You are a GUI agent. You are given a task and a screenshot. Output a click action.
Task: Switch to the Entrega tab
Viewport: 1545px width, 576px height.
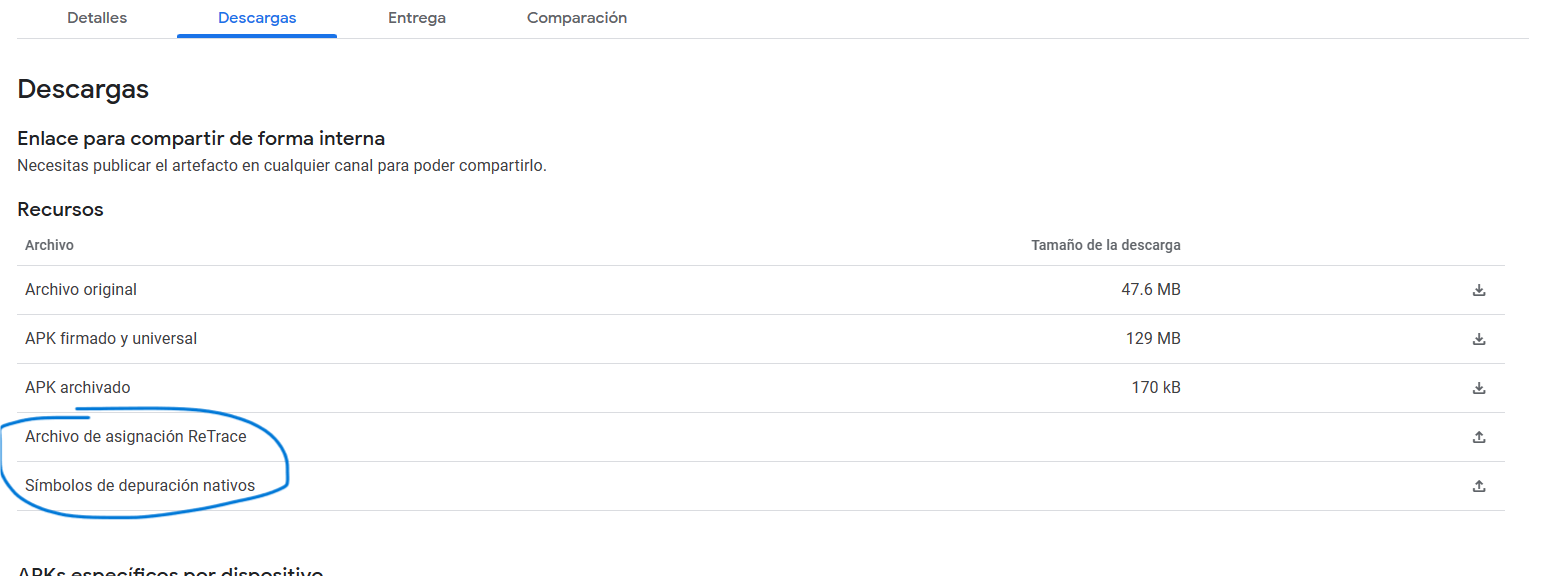(417, 18)
